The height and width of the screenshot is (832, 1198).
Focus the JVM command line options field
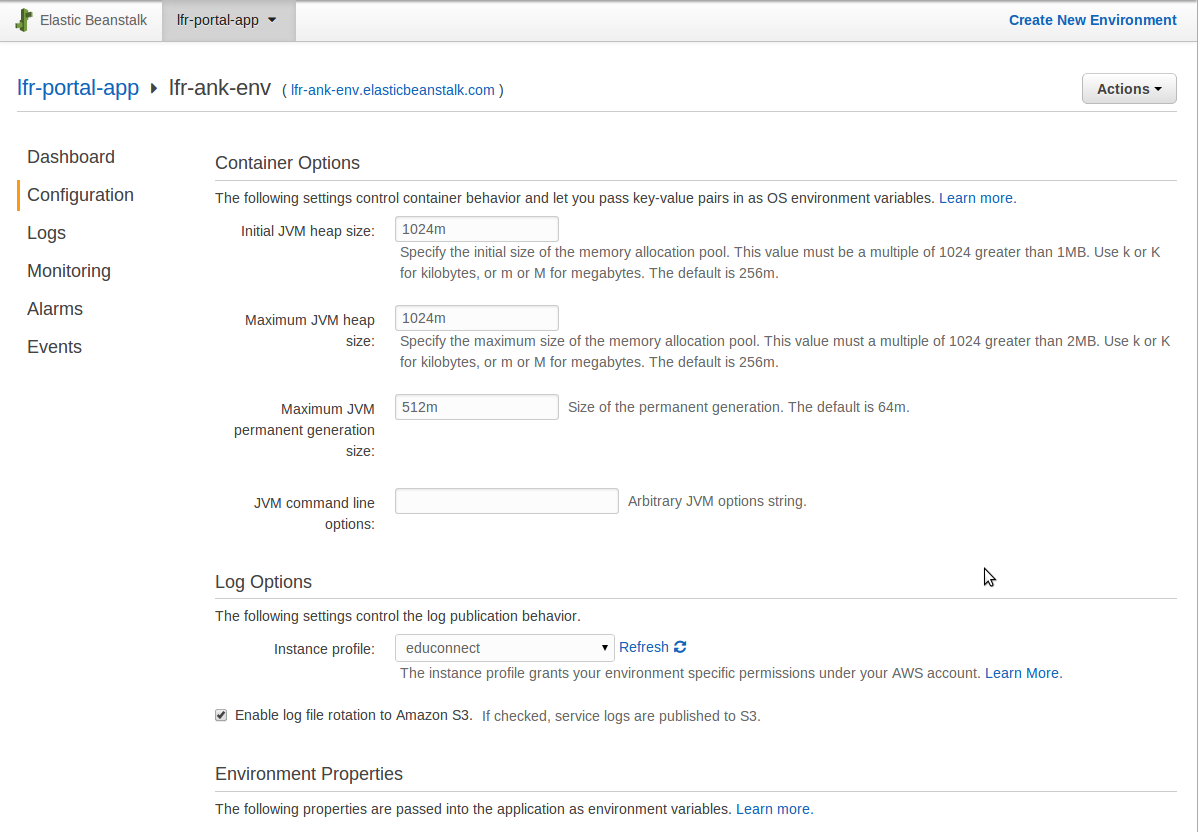(x=507, y=501)
